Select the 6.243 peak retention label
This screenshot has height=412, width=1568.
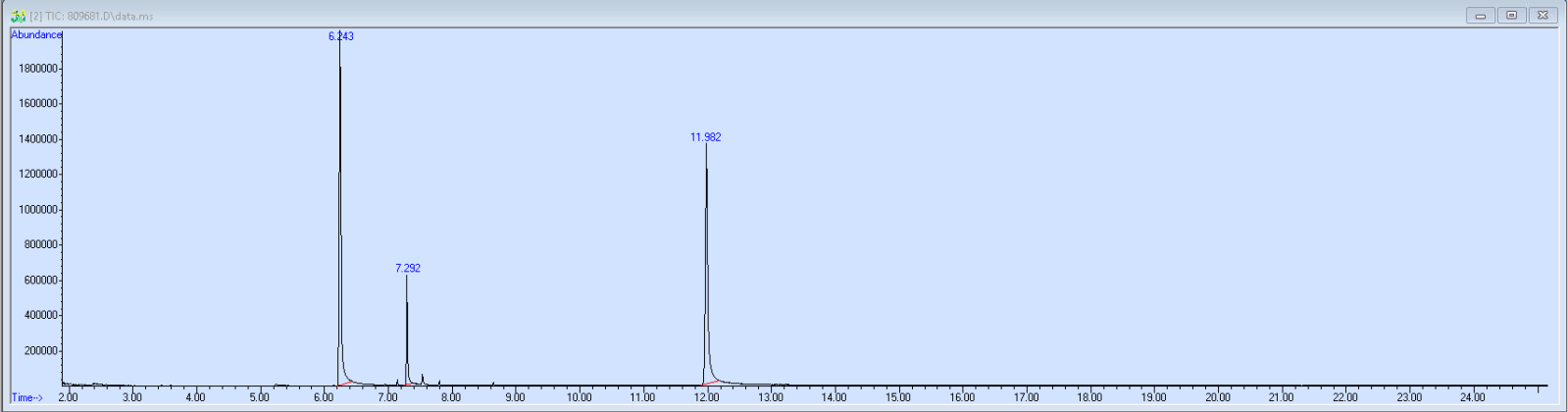point(340,36)
